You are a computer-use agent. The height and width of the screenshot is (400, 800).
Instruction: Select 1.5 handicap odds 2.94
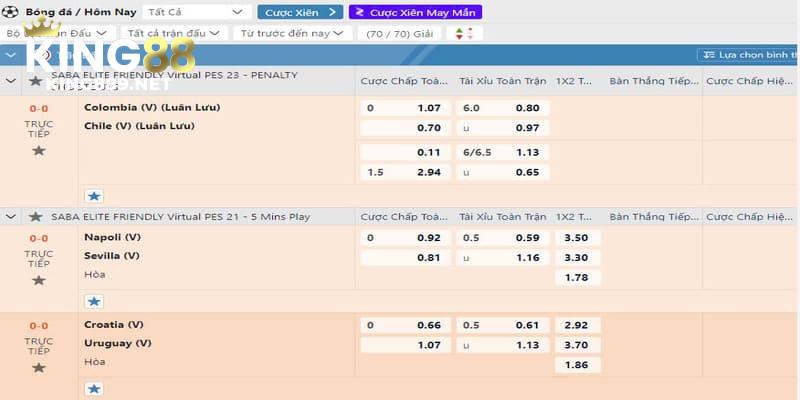[x=406, y=172]
